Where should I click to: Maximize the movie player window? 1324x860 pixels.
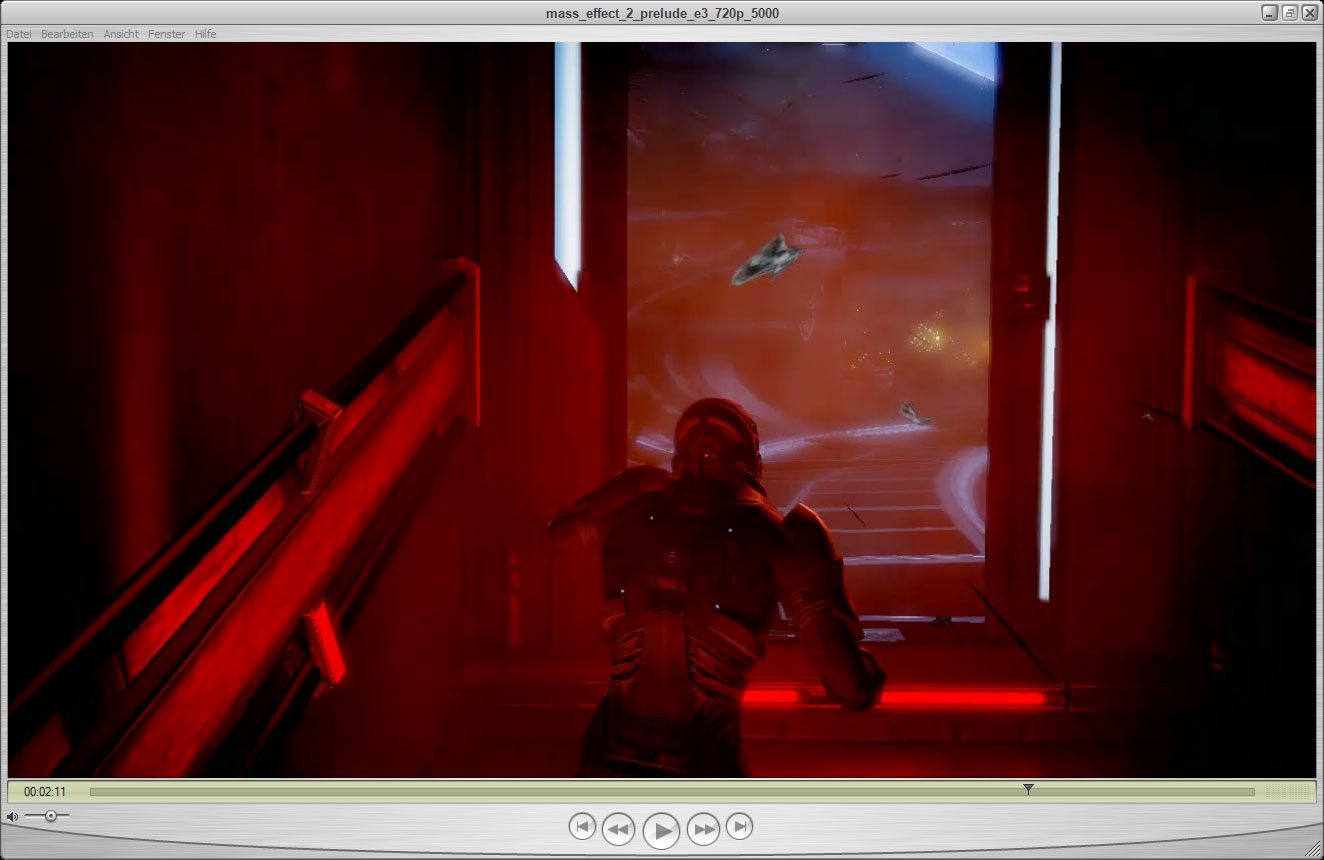tap(1290, 13)
